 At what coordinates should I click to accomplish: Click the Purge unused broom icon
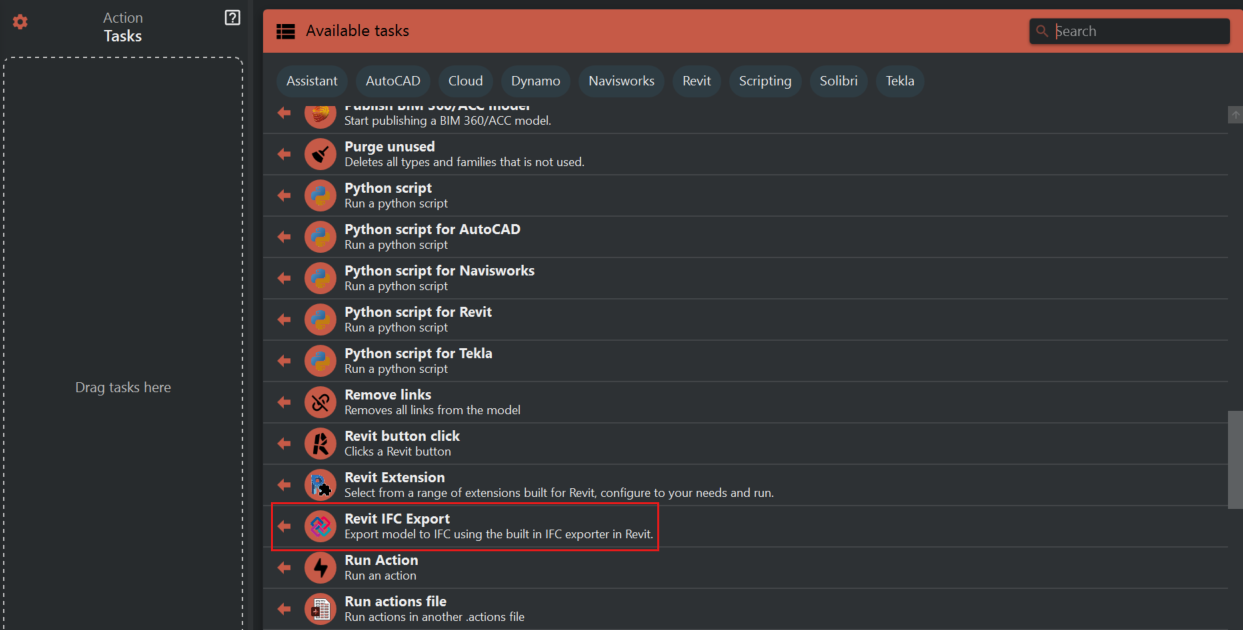pyautogui.click(x=320, y=154)
